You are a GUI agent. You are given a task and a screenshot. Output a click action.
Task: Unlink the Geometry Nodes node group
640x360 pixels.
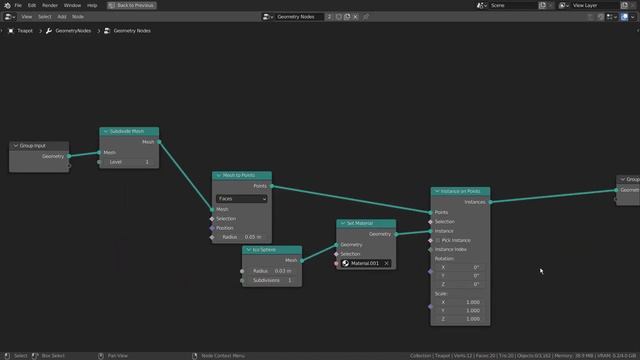356,17
